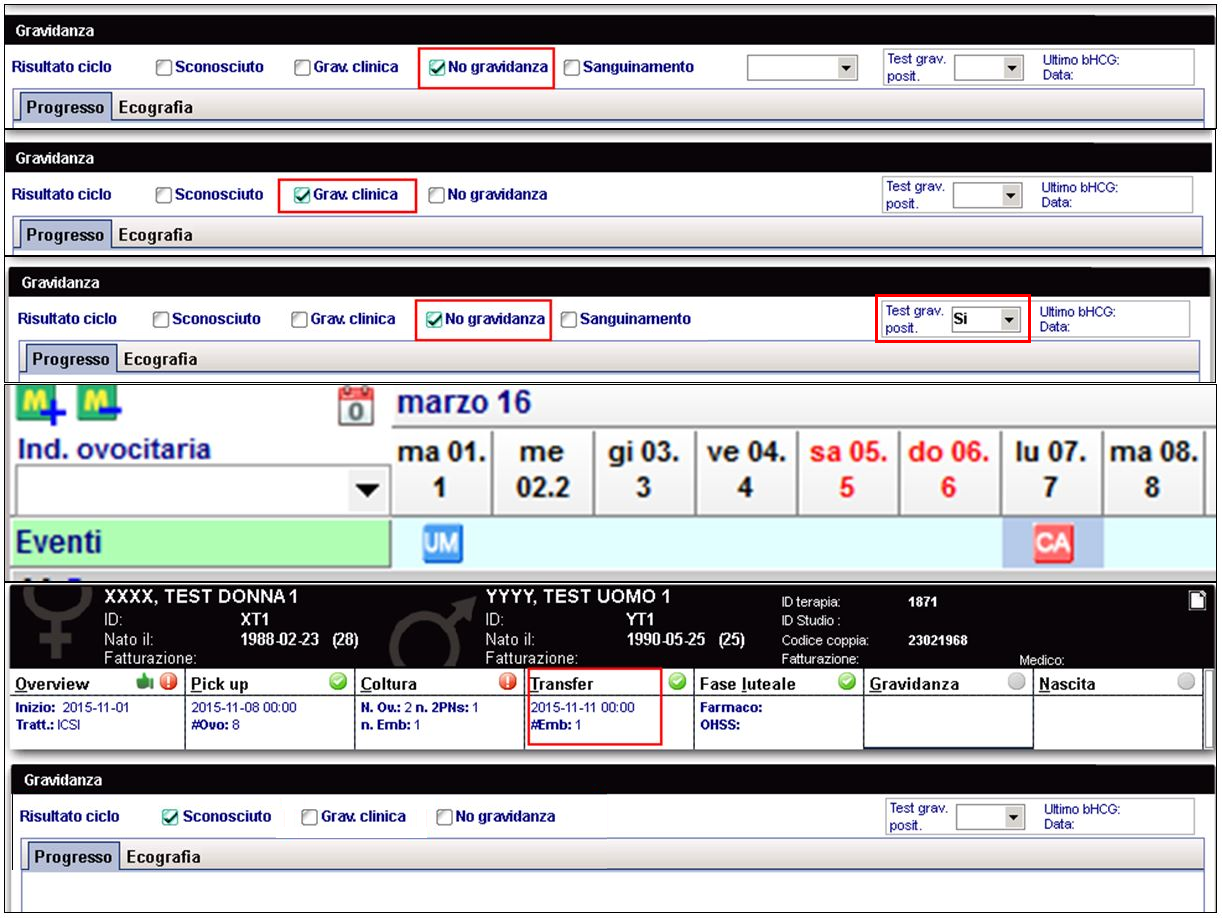Open Ecografia tab in the panel with Test grav. Si

(161, 359)
